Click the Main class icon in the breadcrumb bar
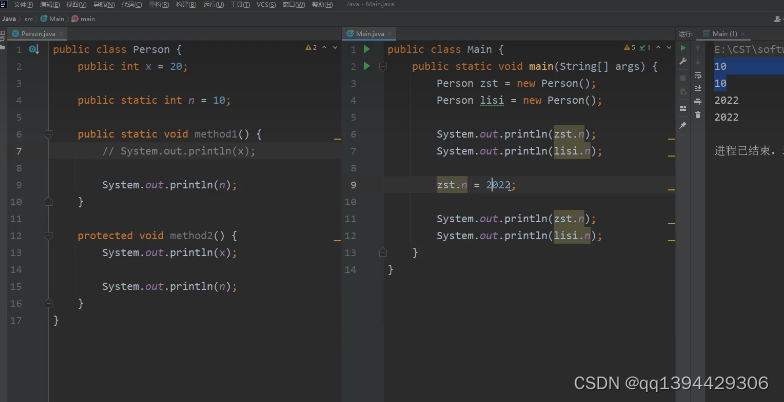The width and height of the screenshot is (784, 402). (44, 18)
